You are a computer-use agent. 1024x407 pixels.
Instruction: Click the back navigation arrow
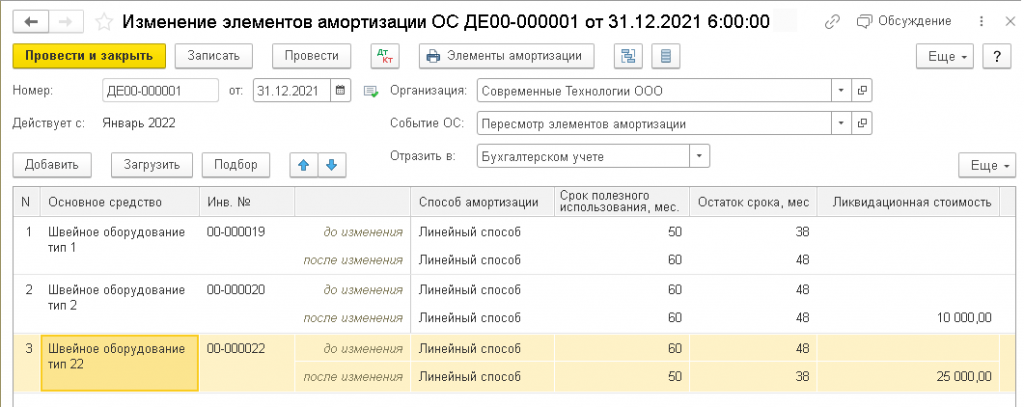click(29, 21)
